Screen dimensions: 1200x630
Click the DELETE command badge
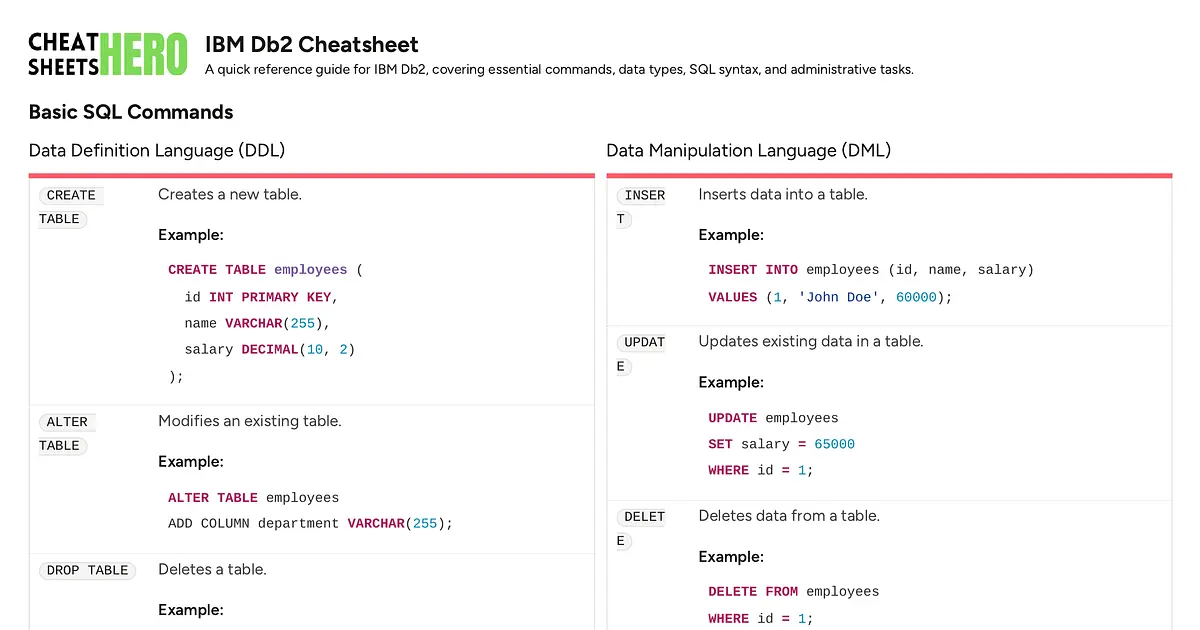pos(641,528)
